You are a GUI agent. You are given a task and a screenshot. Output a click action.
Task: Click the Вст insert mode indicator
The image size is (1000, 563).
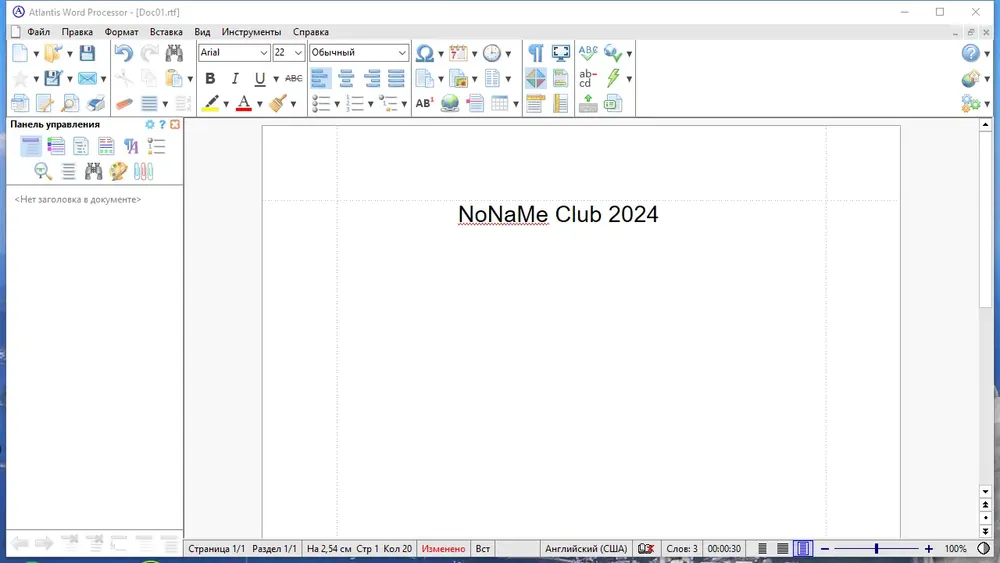point(483,549)
